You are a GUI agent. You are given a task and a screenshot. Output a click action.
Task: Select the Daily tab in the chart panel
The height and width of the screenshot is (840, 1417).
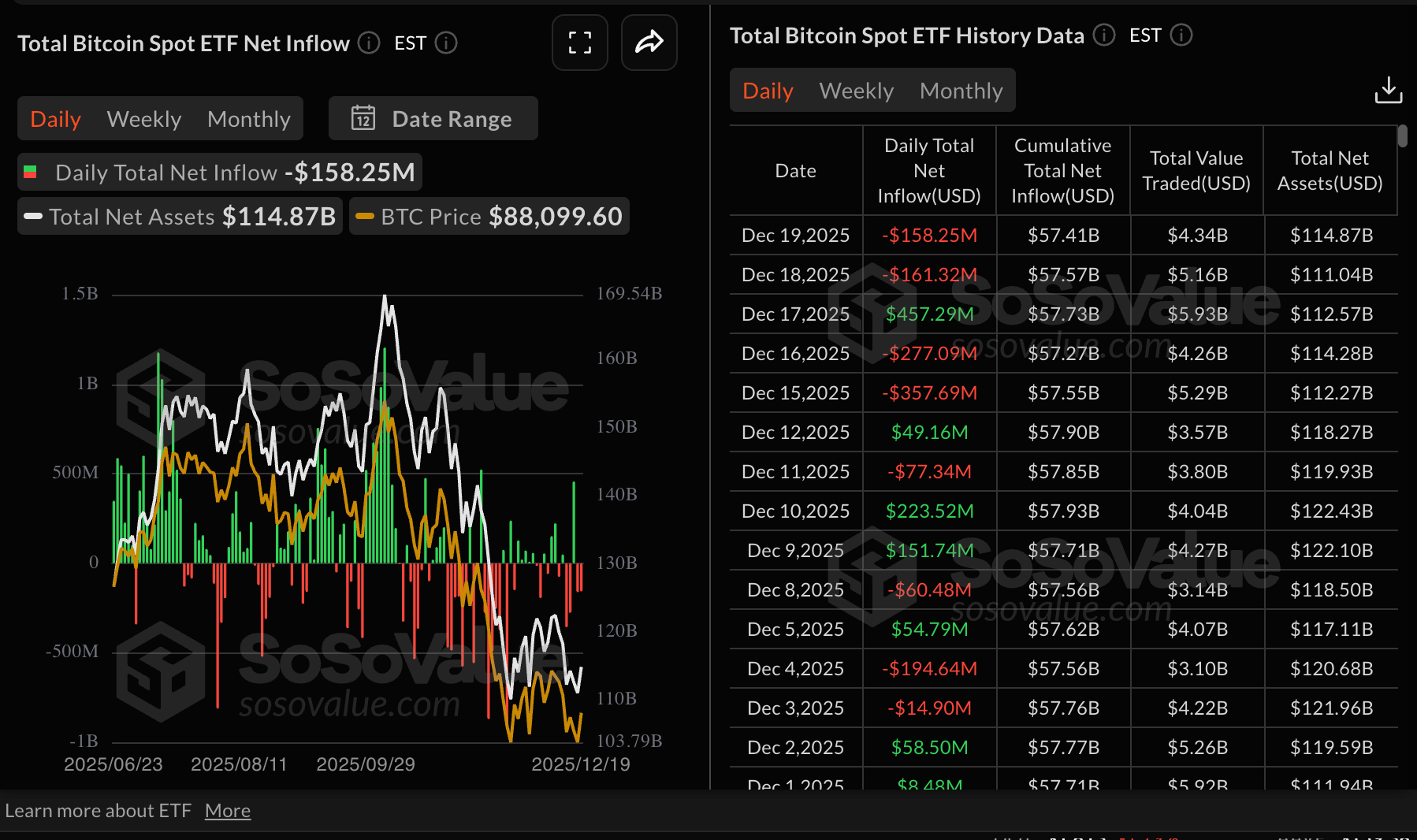point(55,118)
